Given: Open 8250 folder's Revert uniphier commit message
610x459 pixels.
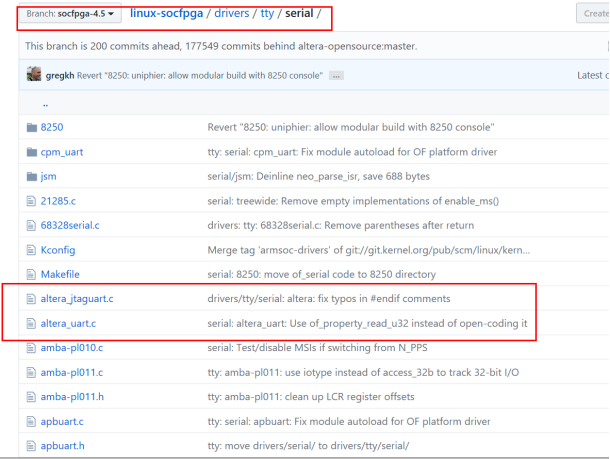Looking at the screenshot, I should pyautogui.click(x=351, y=127).
